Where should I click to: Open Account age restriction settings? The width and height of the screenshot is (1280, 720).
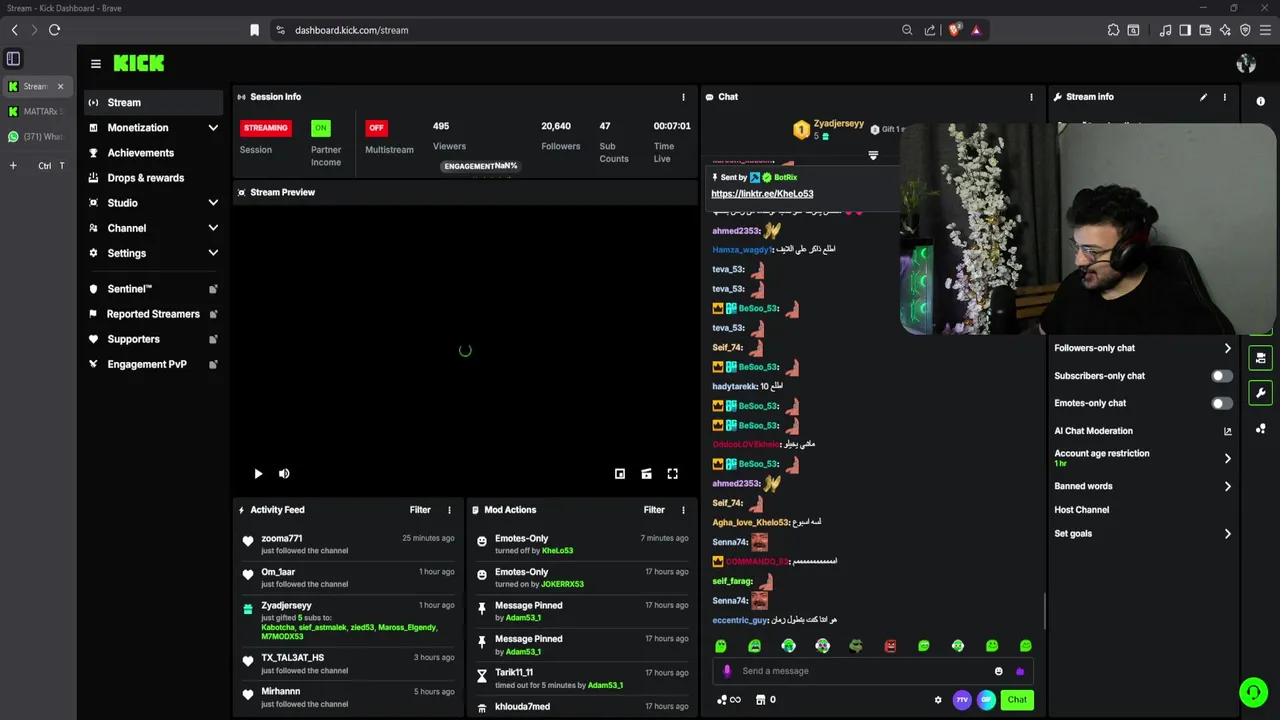[1143, 458]
